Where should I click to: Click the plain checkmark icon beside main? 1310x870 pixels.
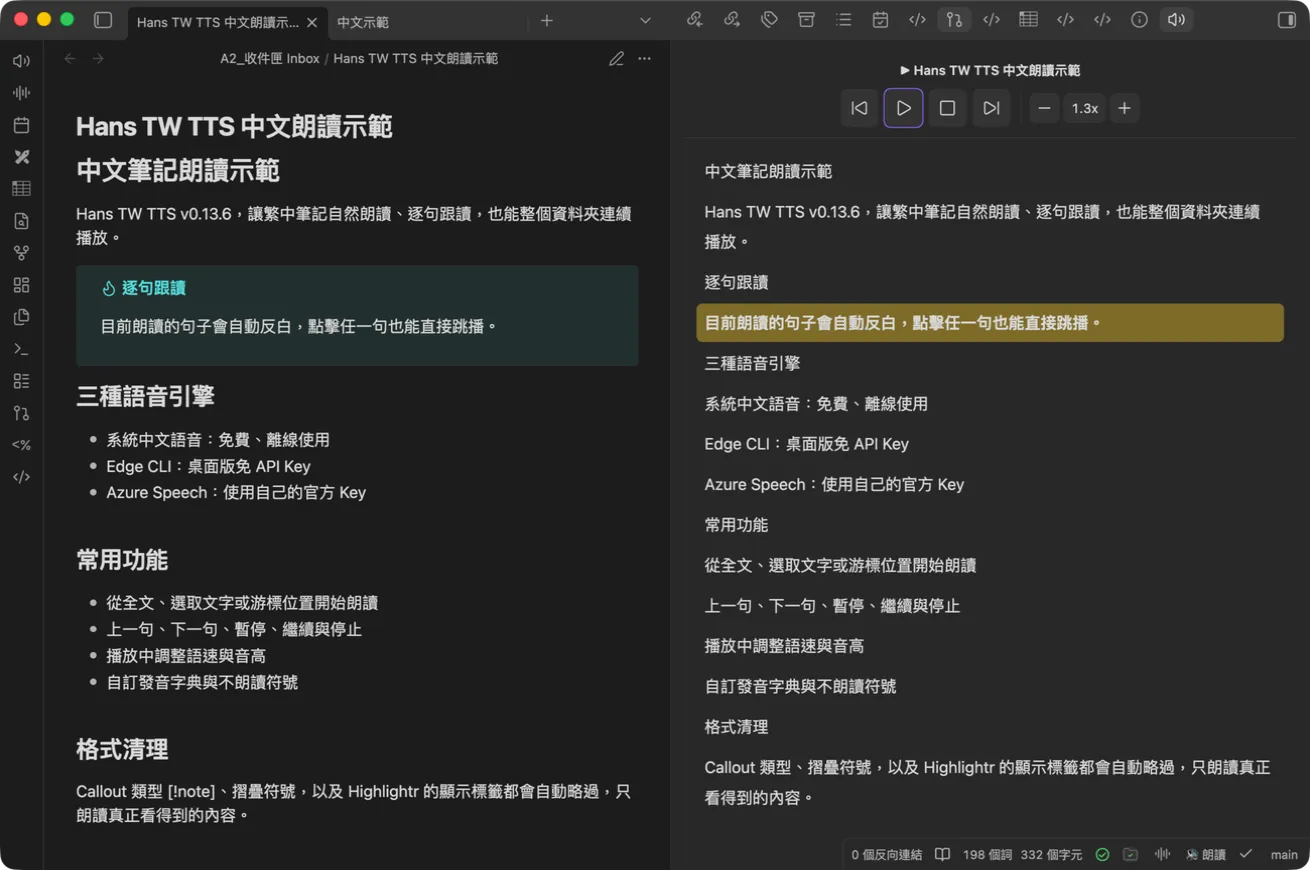click(x=1245, y=855)
